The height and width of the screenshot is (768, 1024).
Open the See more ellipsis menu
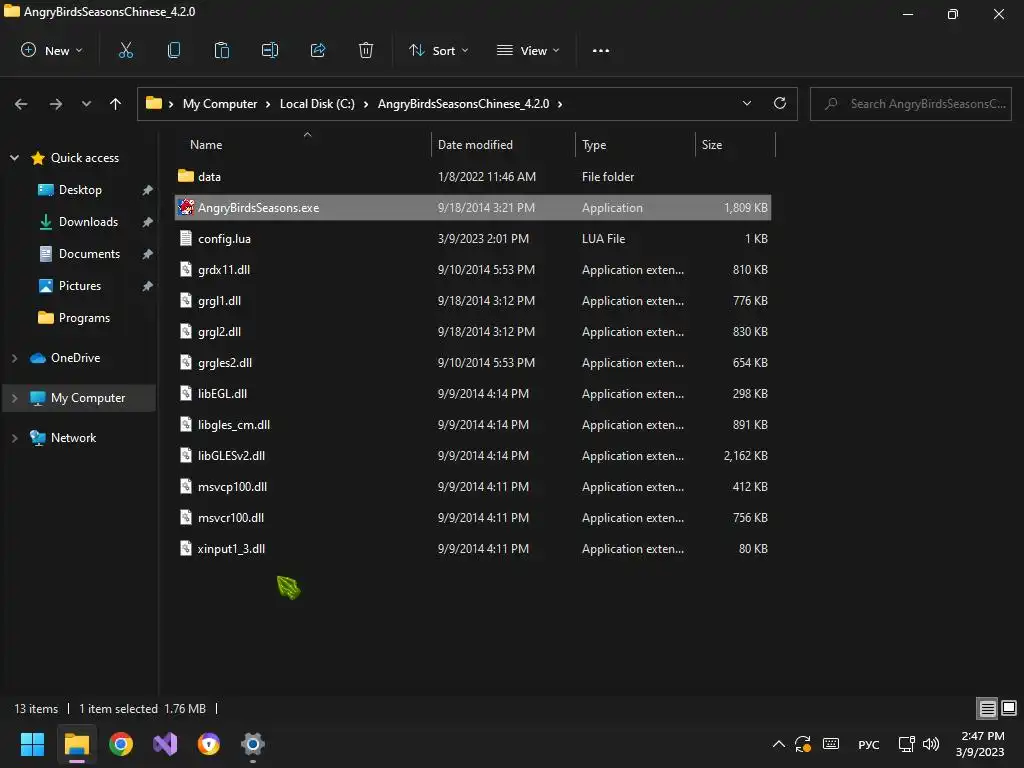[x=601, y=50]
